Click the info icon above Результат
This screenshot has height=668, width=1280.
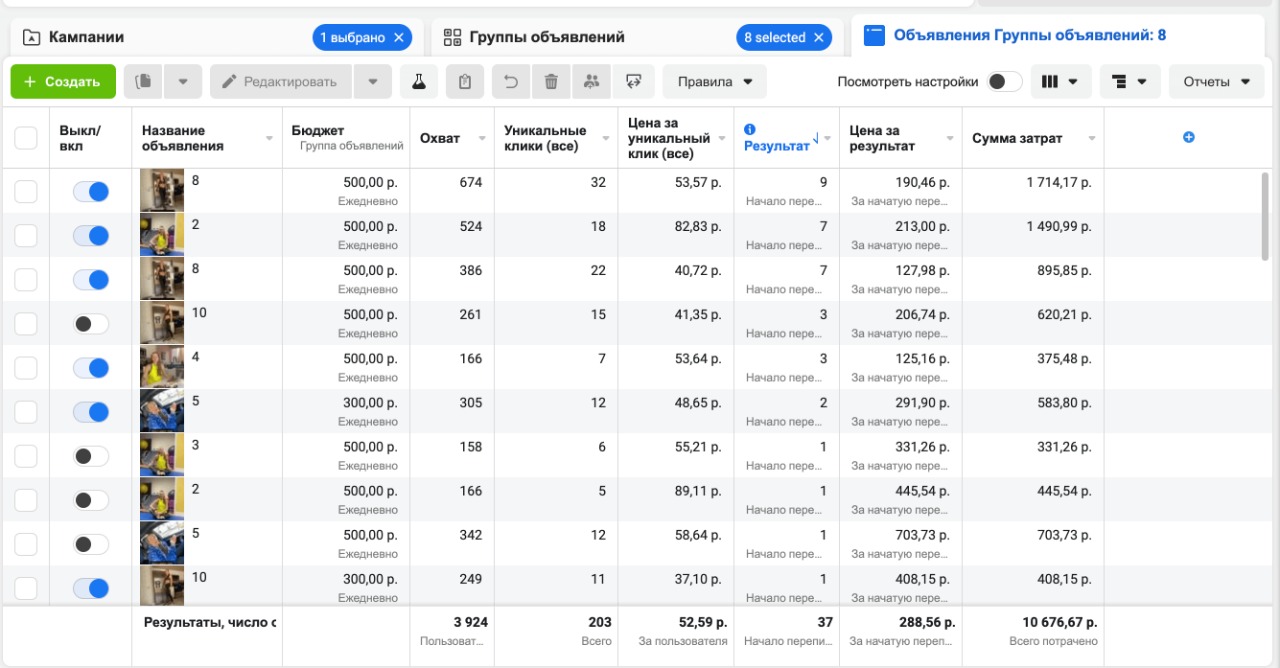[x=750, y=129]
